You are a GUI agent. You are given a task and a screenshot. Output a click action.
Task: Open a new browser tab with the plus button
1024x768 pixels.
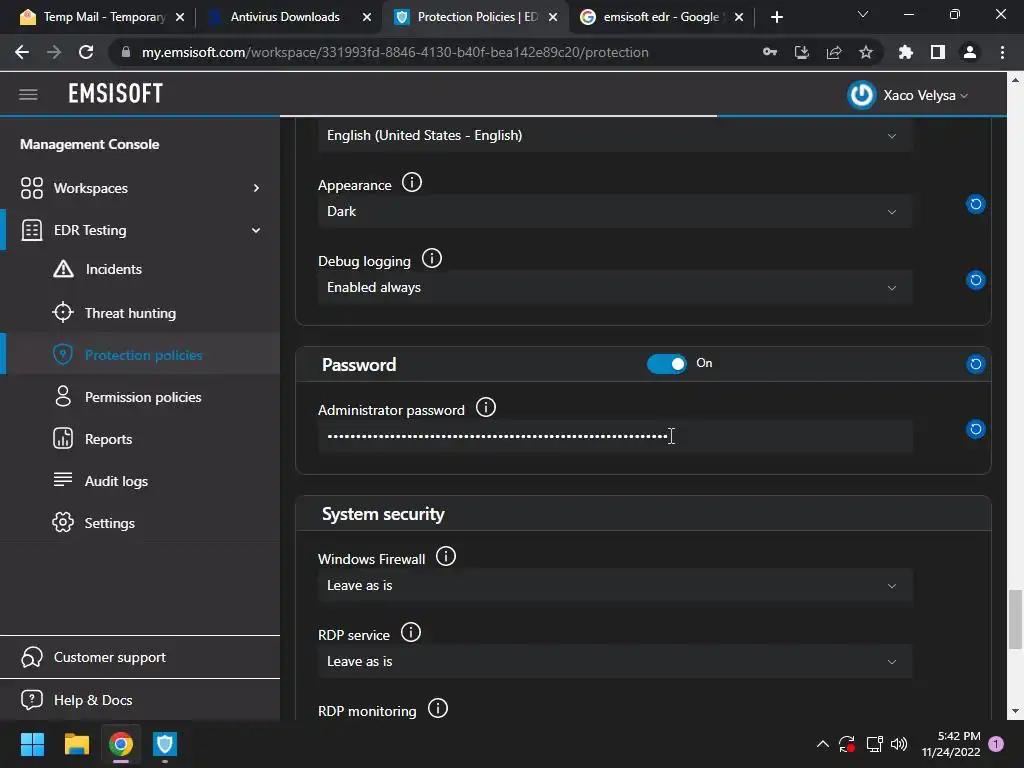pos(776,17)
